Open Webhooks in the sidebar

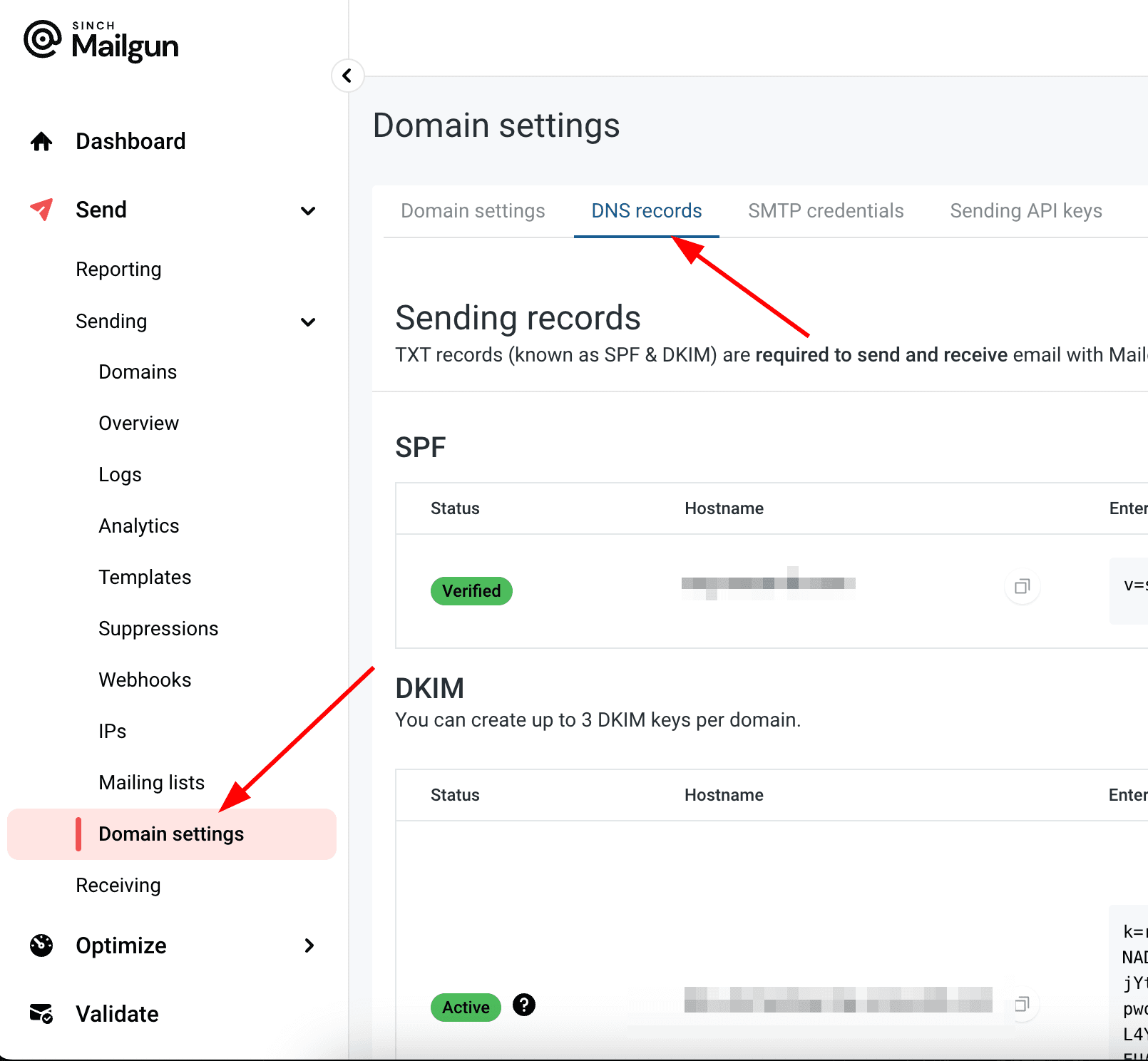(x=145, y=680)
